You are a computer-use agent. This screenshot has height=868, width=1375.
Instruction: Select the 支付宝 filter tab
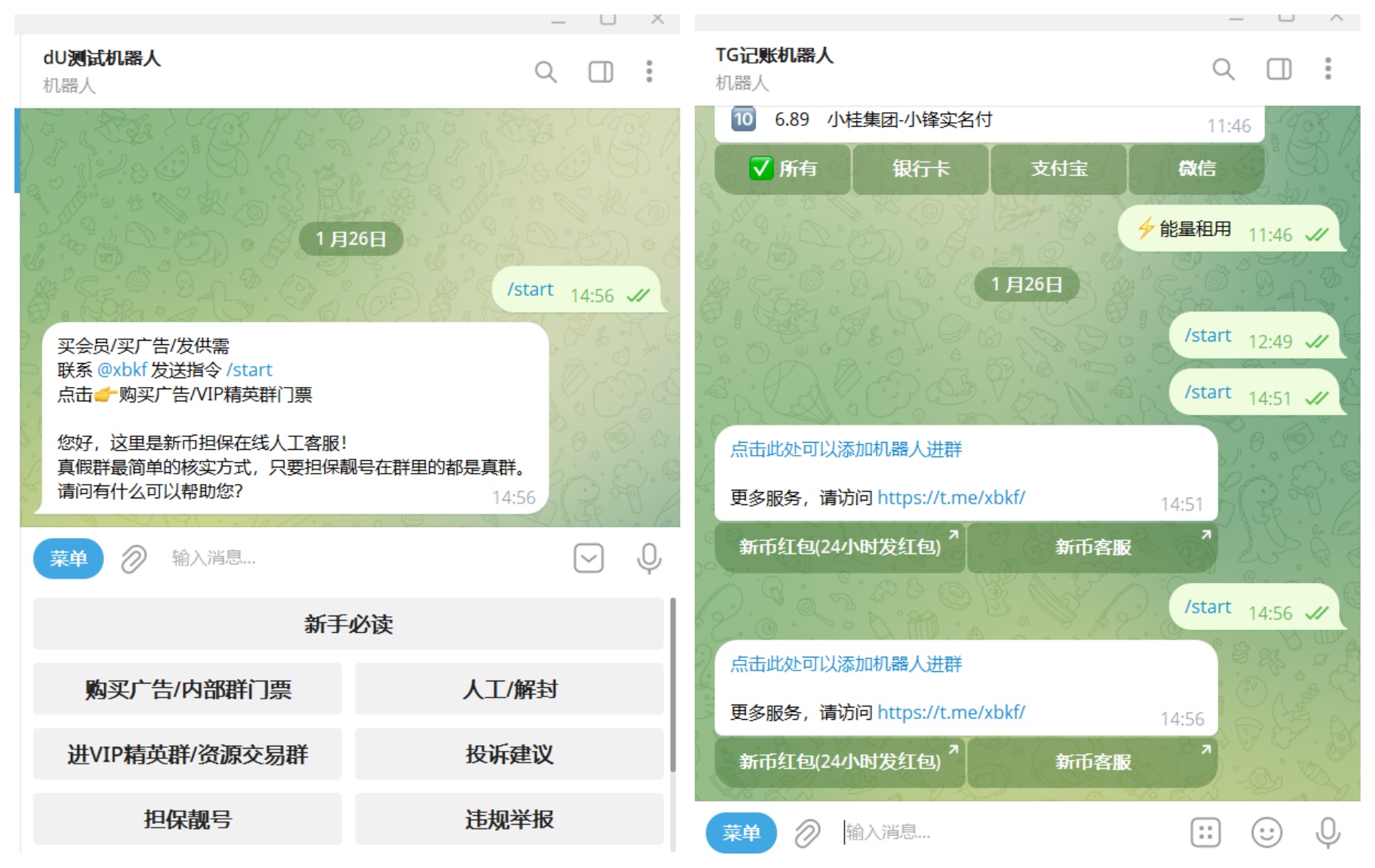tap(1059, 169)
